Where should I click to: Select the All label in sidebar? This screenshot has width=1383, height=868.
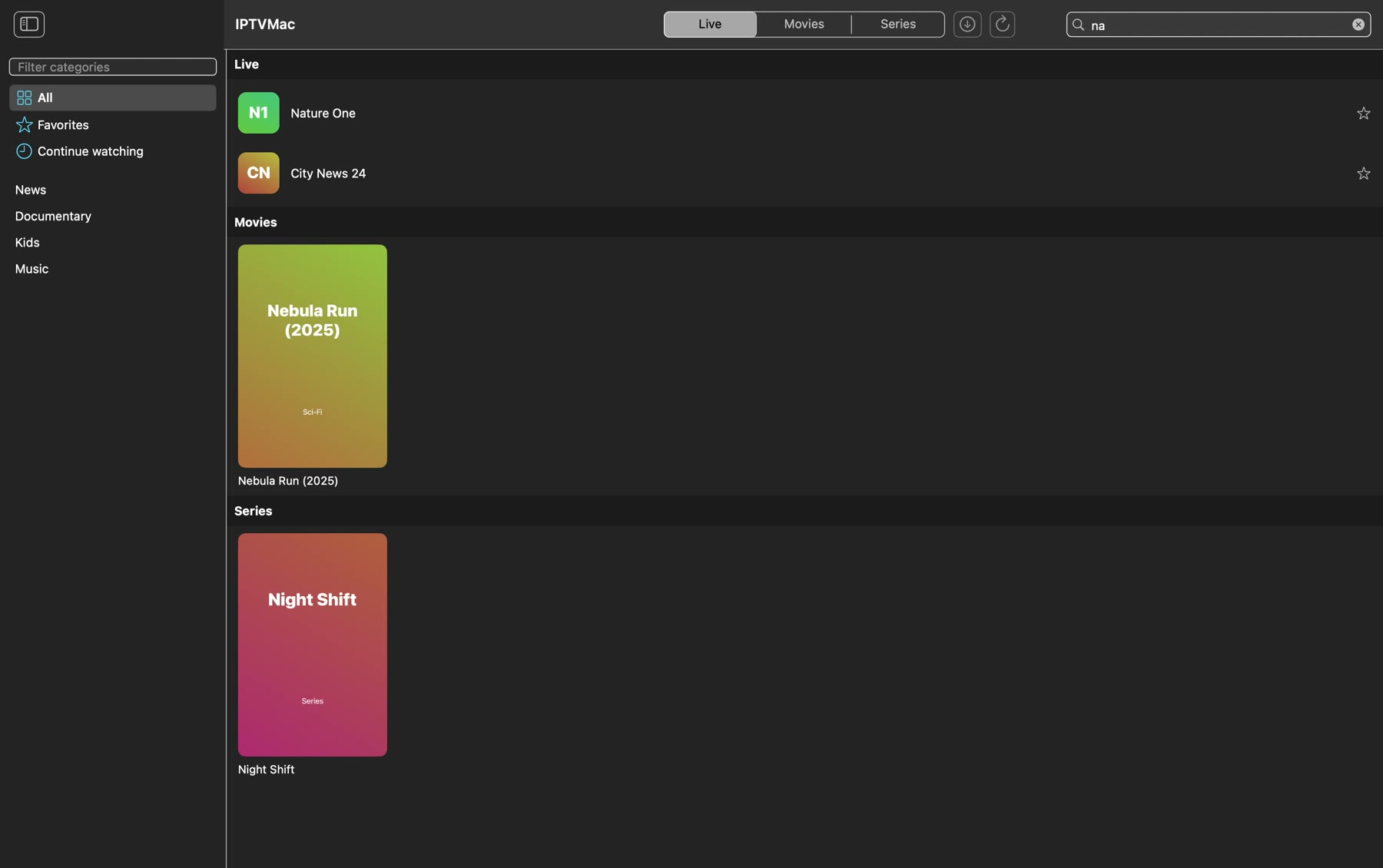[x=45, y=98]
